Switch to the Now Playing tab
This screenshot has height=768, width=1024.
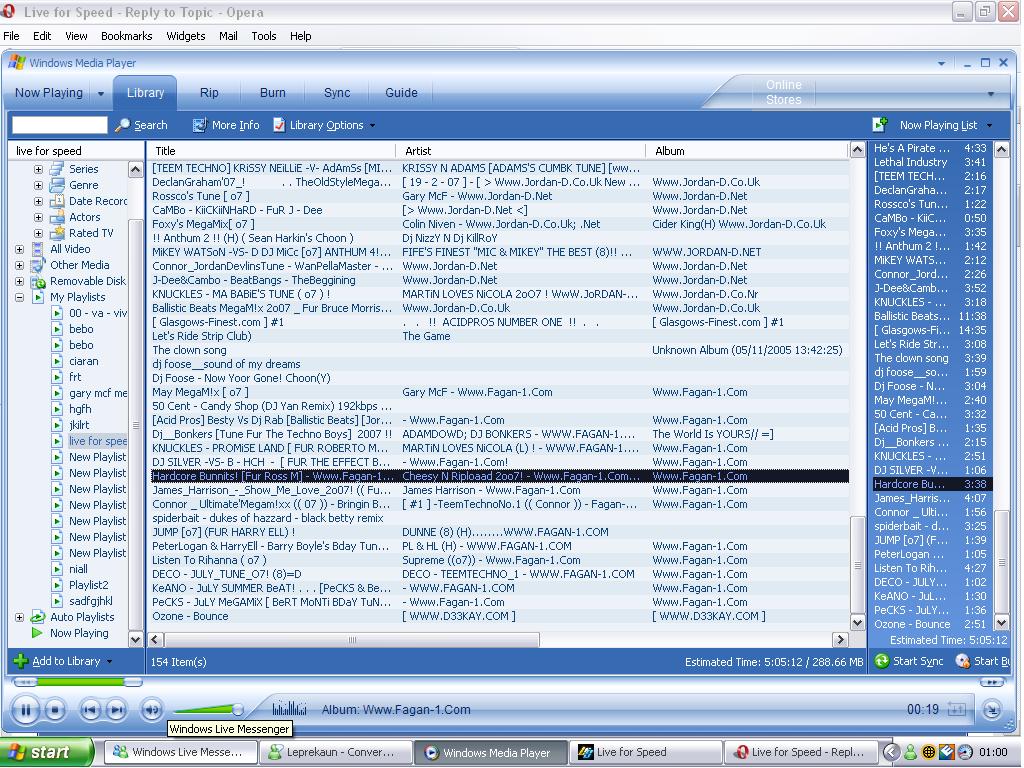pos(49,93)
